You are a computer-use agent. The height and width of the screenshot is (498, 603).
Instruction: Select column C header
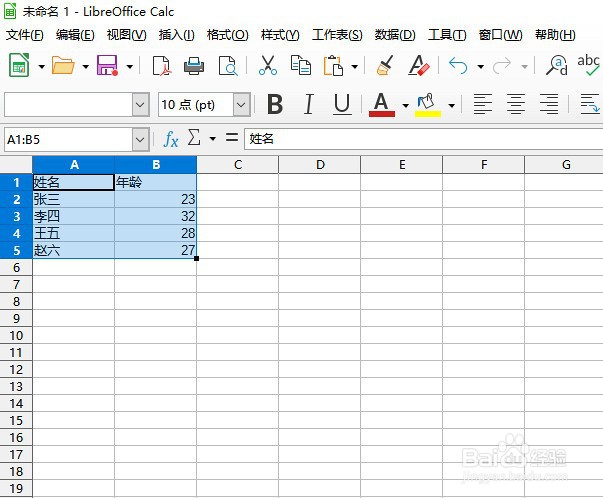238,165
